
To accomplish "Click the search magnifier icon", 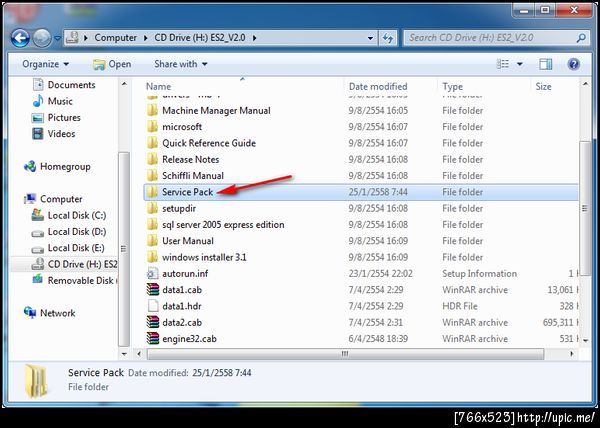I will (x=581, y=38).
